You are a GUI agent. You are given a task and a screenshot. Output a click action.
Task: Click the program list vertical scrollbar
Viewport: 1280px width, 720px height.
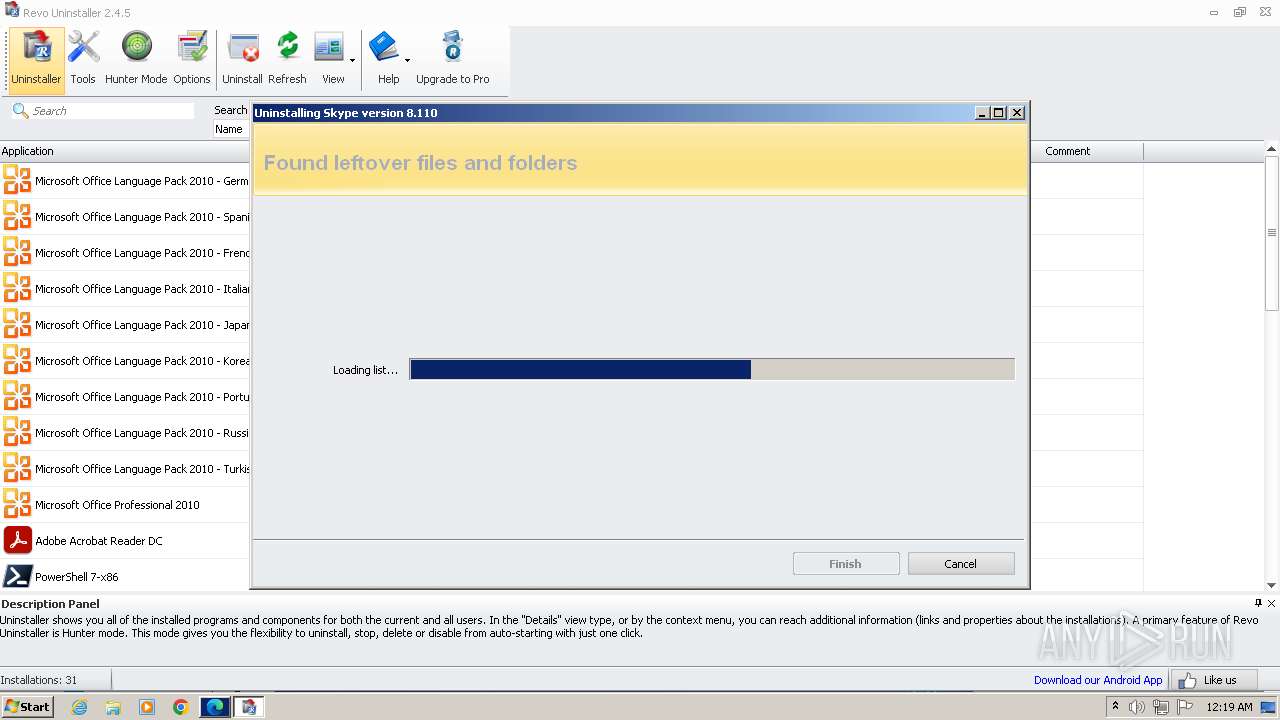[1272, 233]
